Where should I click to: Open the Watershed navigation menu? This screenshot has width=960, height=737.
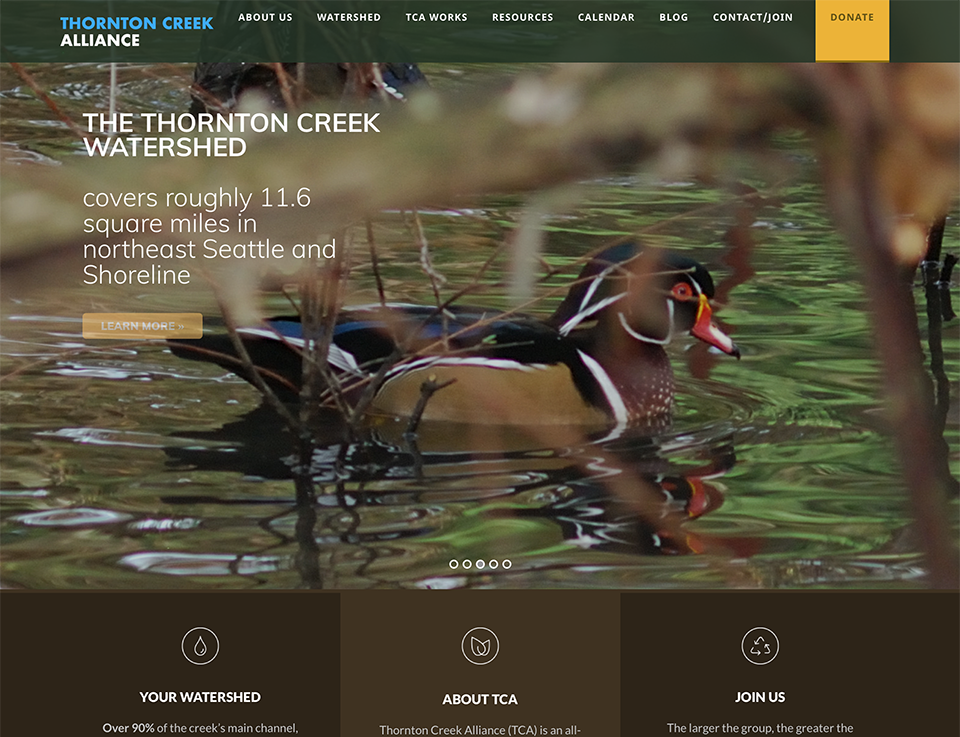pyautogui.click(x=348, y=17)
